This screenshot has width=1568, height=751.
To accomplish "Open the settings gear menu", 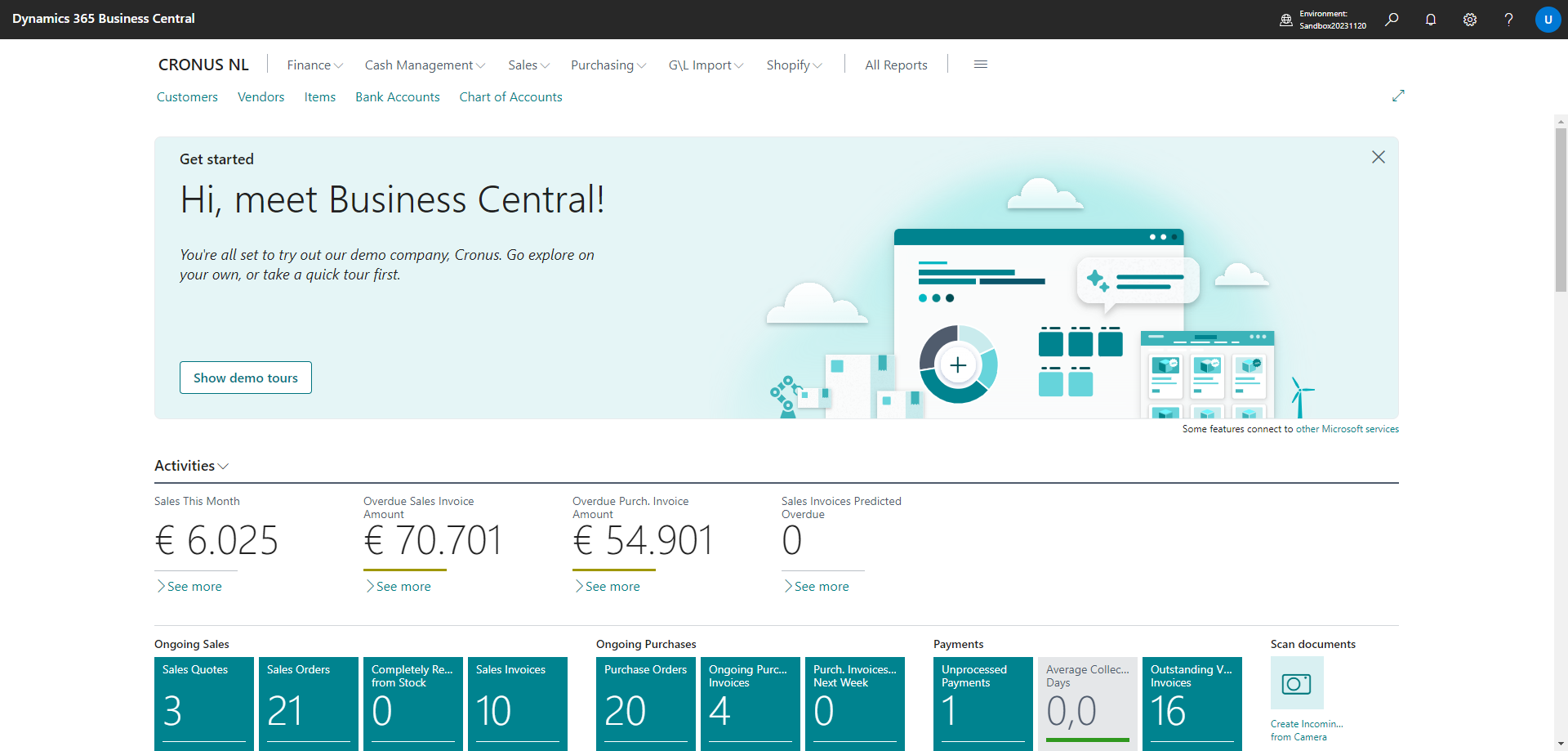I will (x=1470, y=20).
